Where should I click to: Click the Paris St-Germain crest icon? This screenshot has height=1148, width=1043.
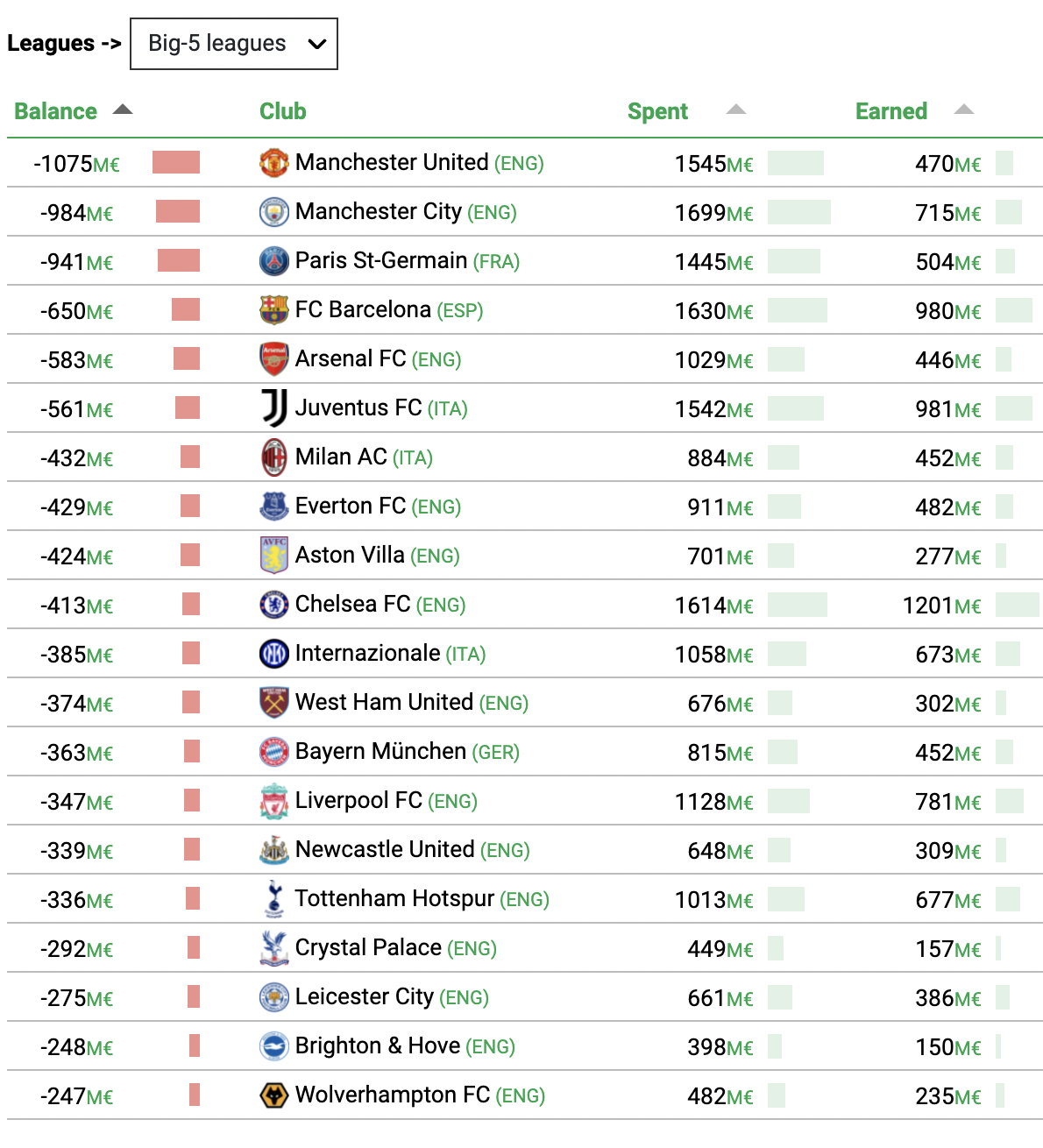(274, 260)
